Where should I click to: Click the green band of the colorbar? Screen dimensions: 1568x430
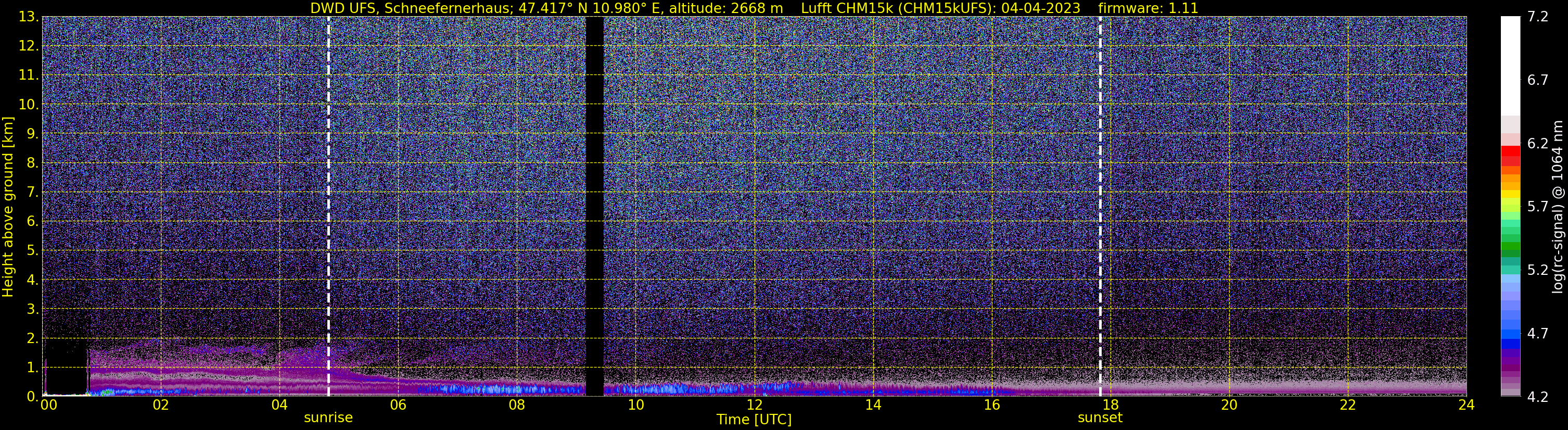[x=1510, y=247]
